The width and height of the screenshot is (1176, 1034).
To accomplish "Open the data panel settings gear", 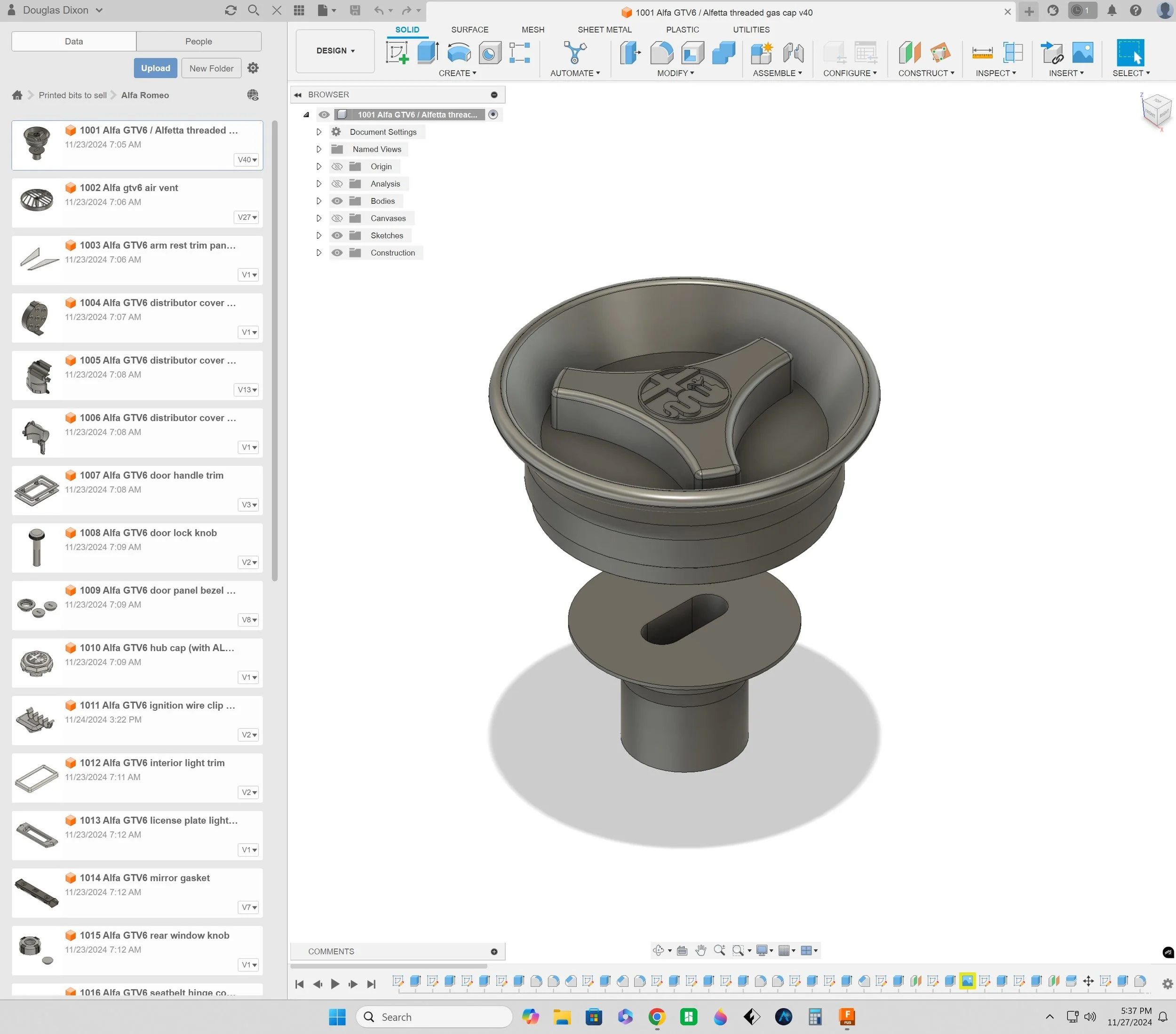I will [x=253, y=68].
